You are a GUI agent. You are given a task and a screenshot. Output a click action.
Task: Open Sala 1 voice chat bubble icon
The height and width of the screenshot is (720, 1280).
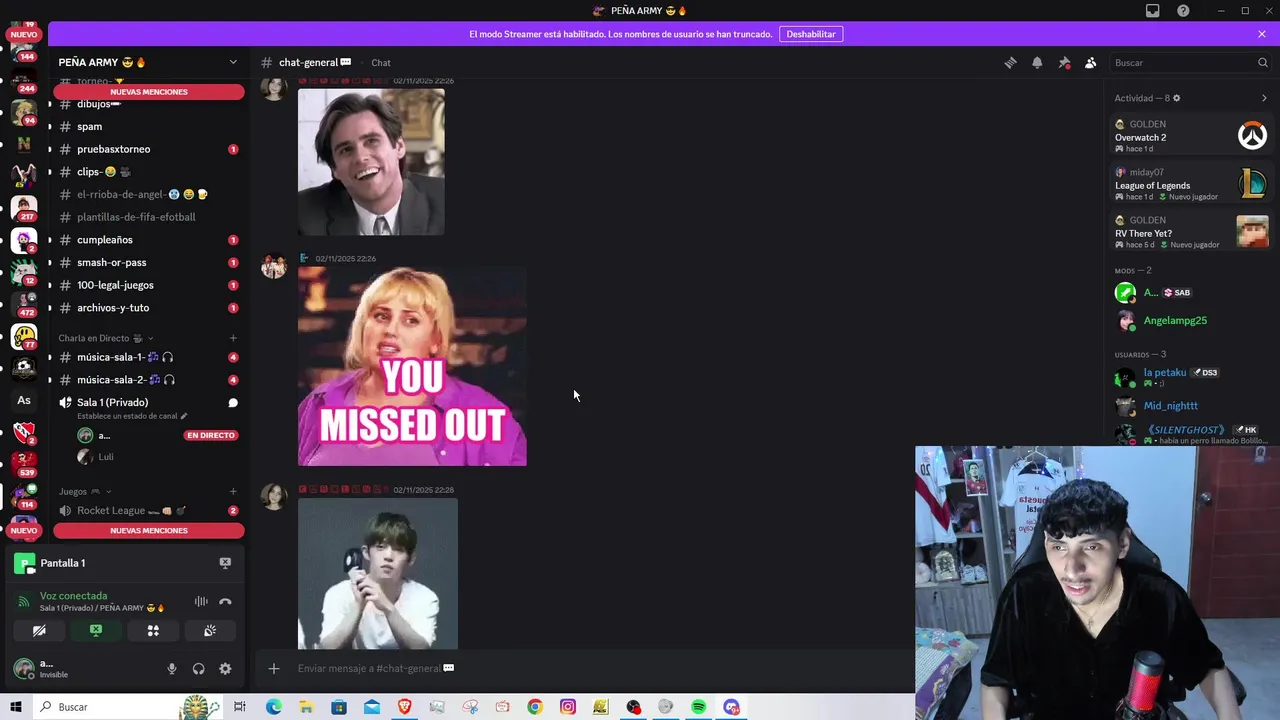tap(233, 403)
